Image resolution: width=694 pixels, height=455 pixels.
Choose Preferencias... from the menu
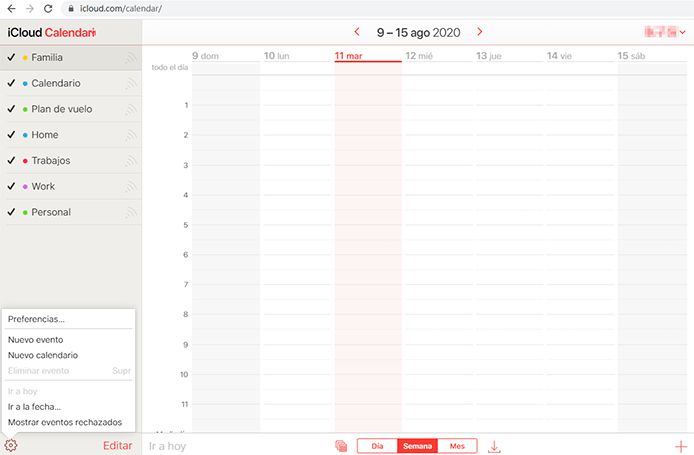click(36, 319)
